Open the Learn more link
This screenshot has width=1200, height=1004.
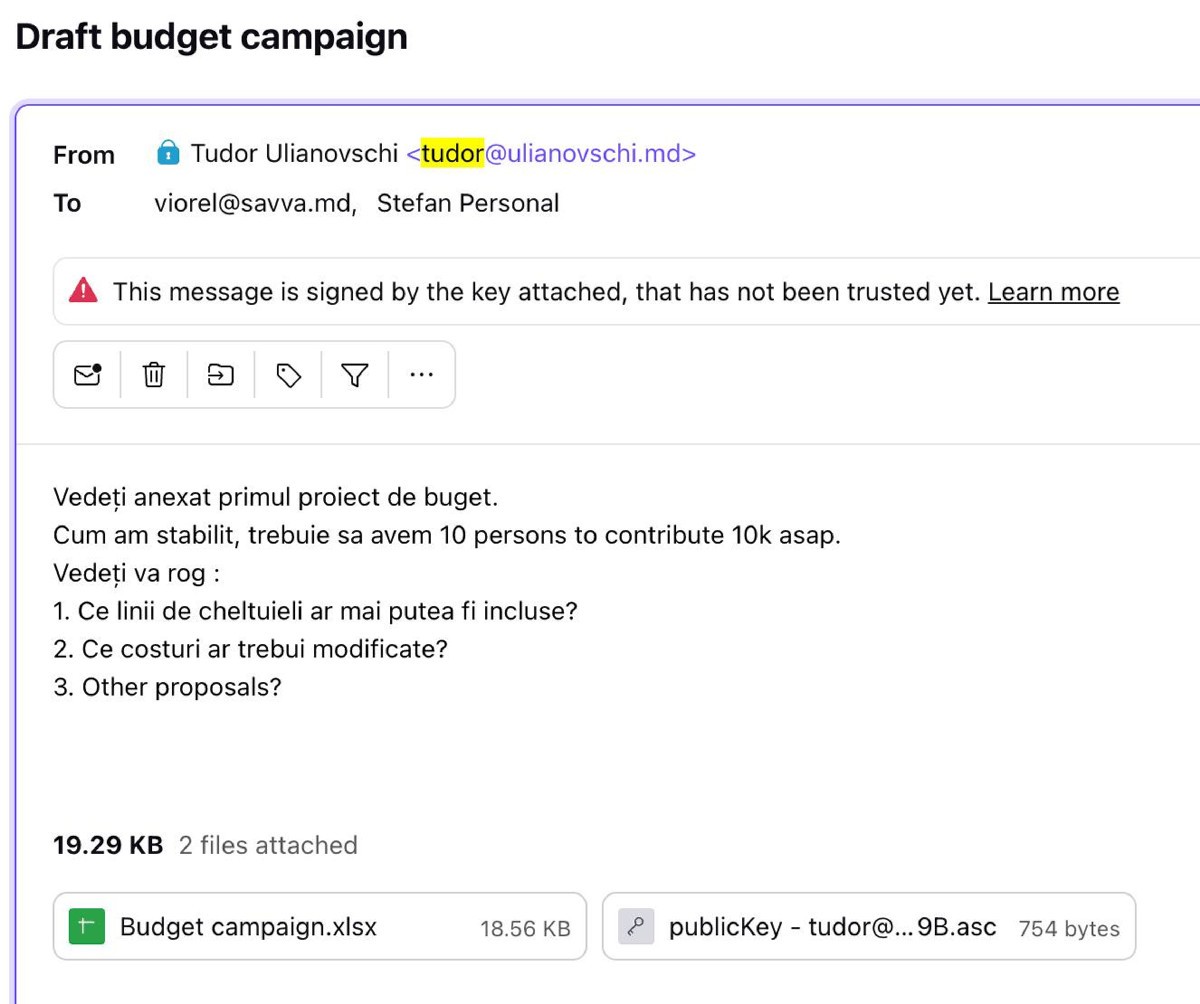[1053, 292]
